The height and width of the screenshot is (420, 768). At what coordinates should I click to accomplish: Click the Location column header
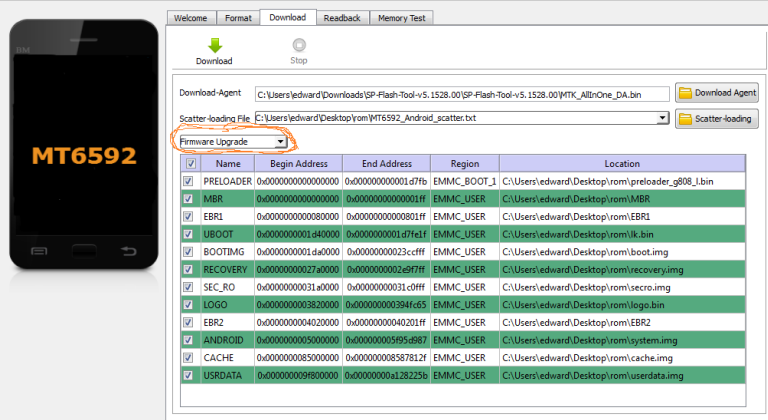pos(623,164)
